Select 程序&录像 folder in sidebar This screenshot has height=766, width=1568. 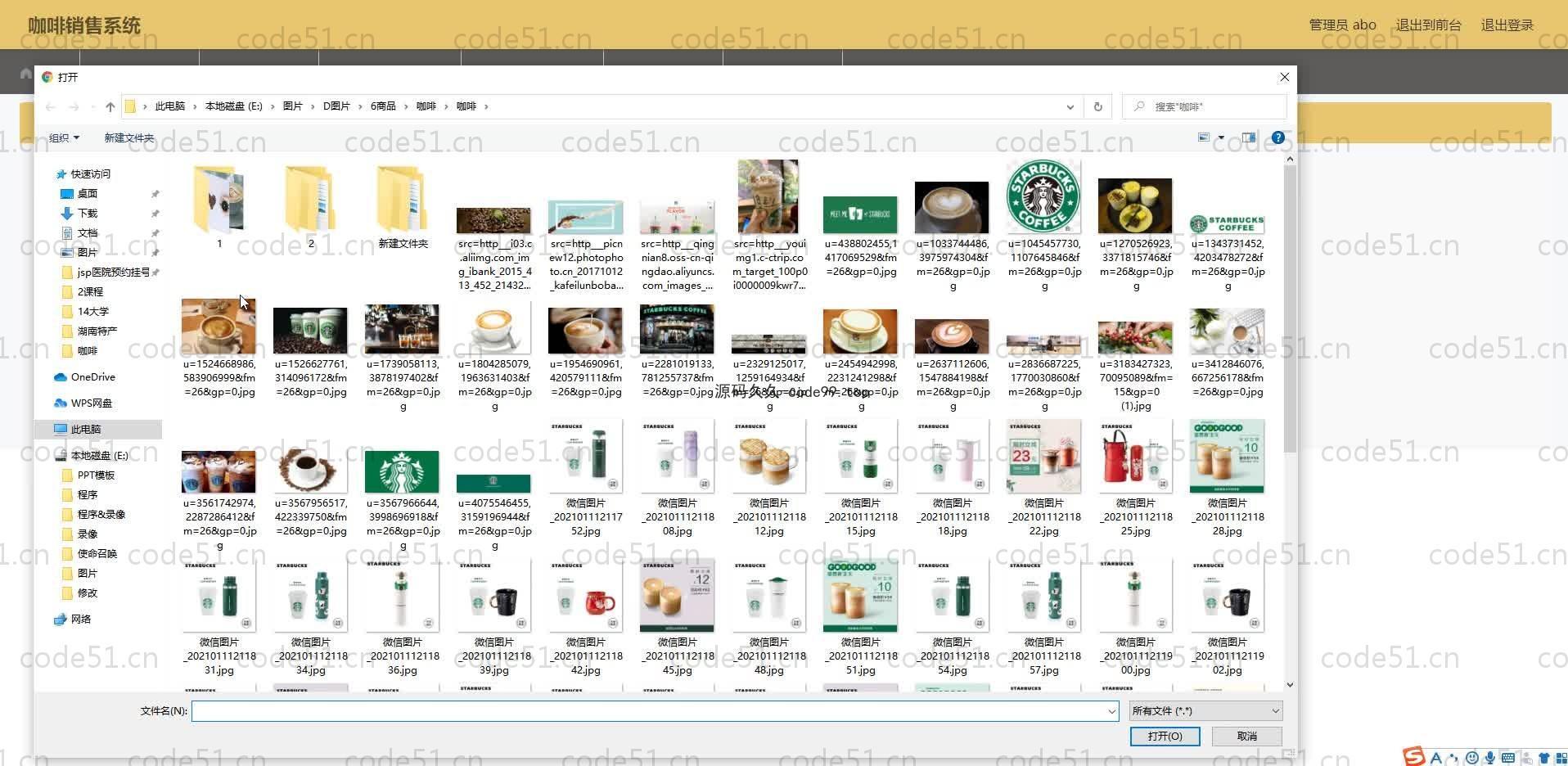tap(101, 515)
